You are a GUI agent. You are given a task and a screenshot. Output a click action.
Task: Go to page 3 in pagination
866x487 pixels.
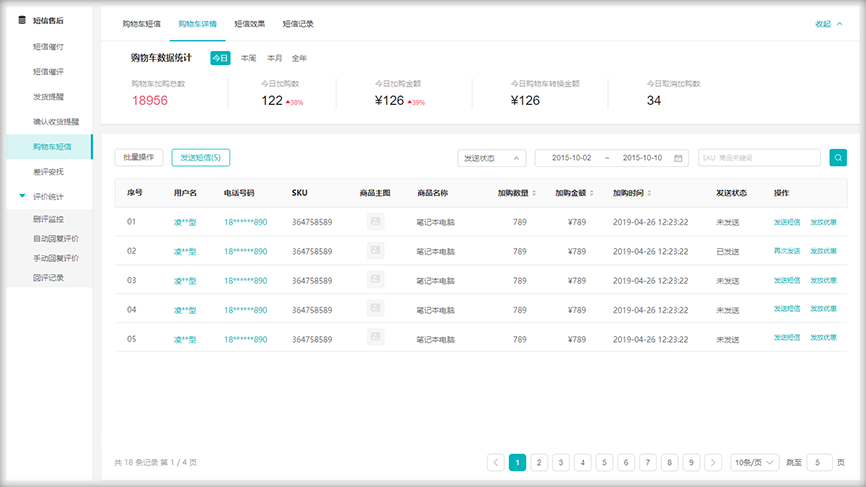561,463
